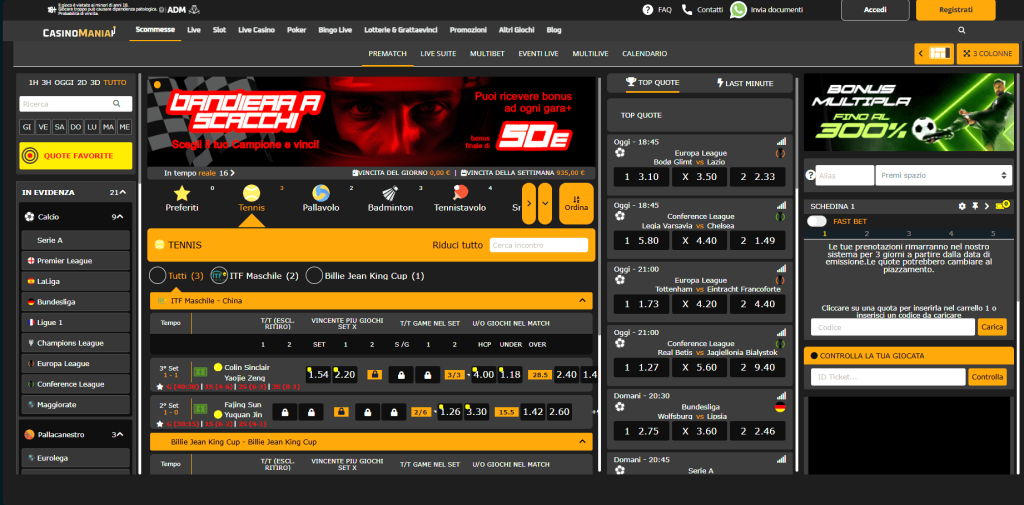Select slip tab 2 under Fast Bet
The image size is (1024, 505).
coord(867,233)
